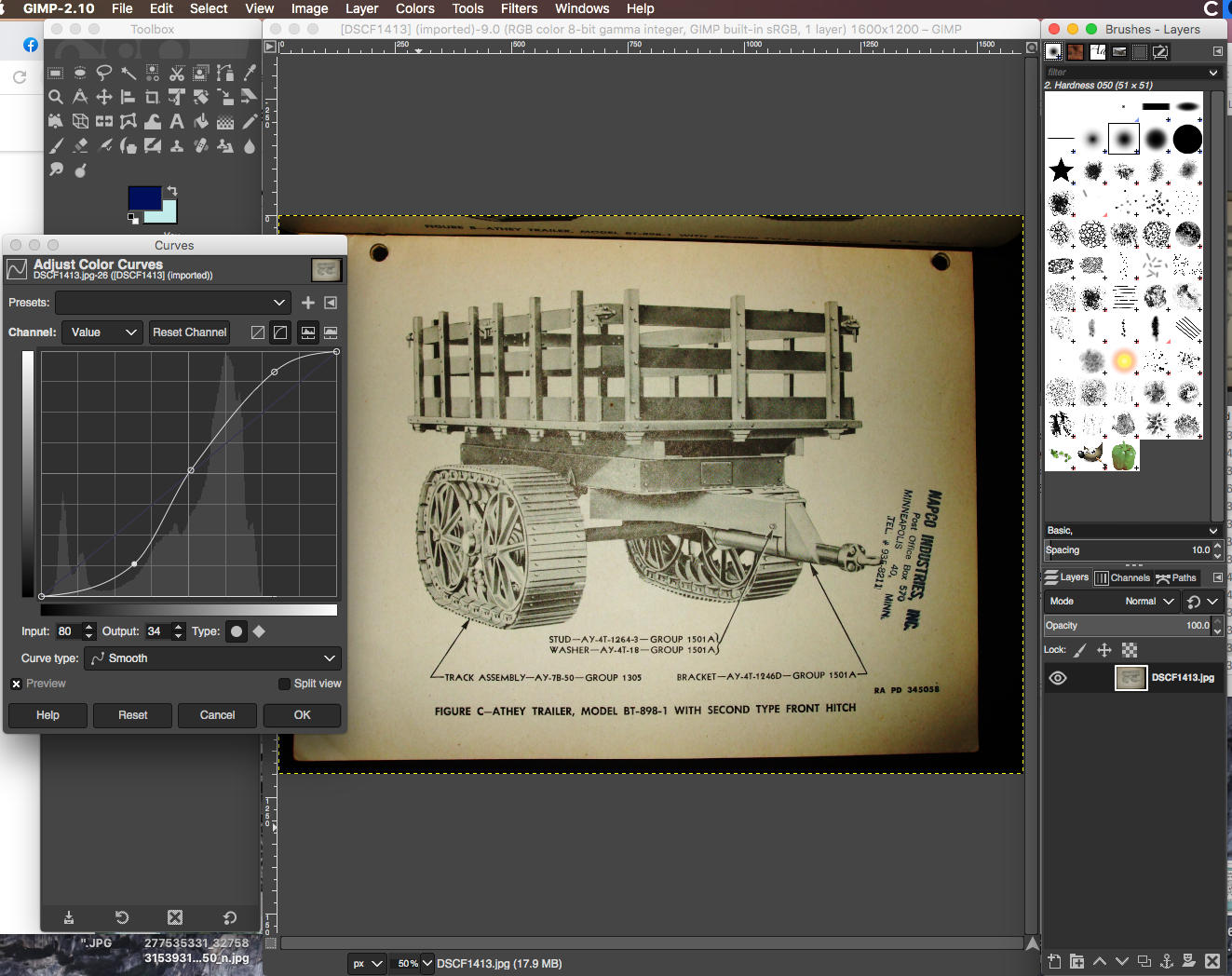The height and width of the screenshot is (976, 1232).
Task: Set curve point type to corner diamond
Action: point(259,631)
